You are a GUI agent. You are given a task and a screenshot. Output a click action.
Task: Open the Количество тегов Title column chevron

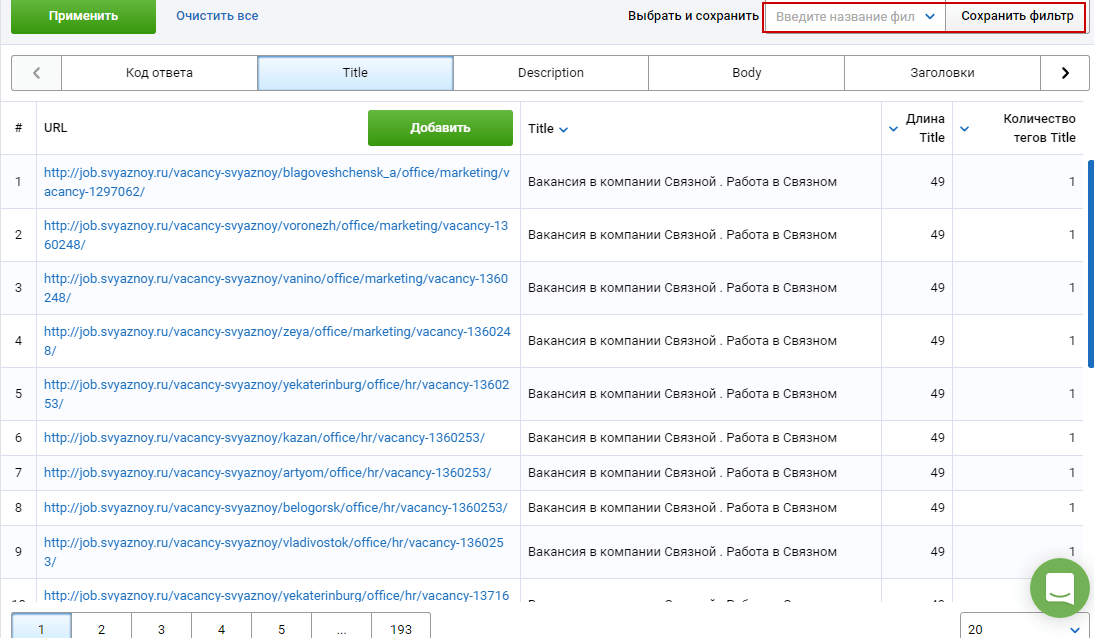[964, 129]
